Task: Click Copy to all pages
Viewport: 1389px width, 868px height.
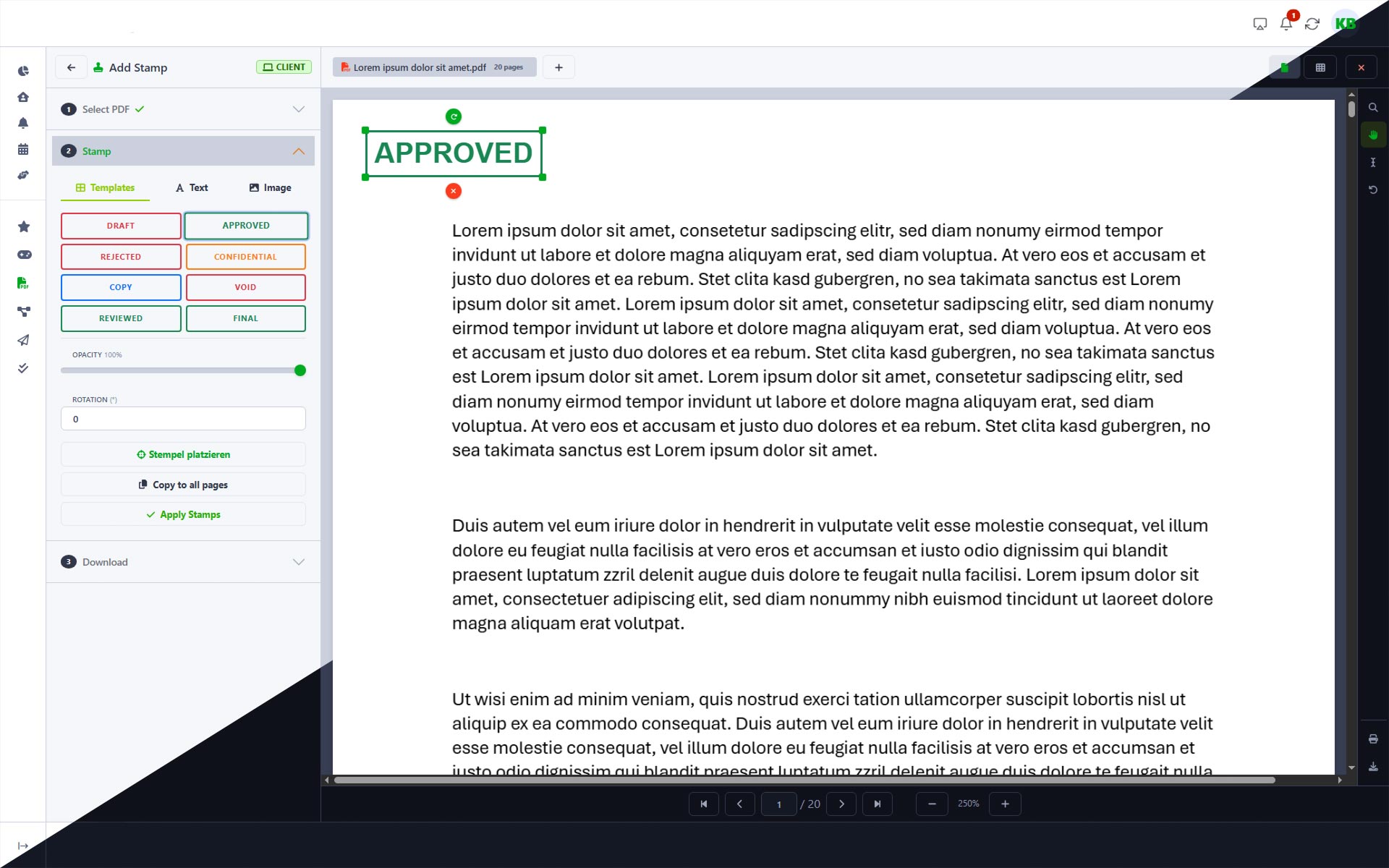Action: 183,484
